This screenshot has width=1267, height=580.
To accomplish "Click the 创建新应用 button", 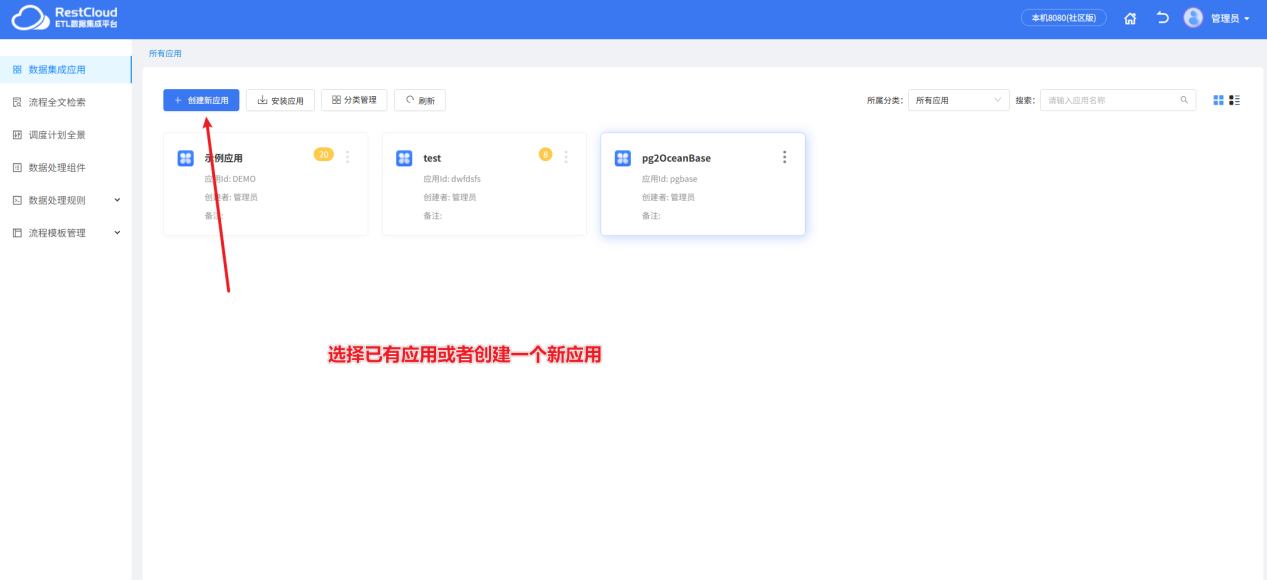I will [x=201, y=100].
